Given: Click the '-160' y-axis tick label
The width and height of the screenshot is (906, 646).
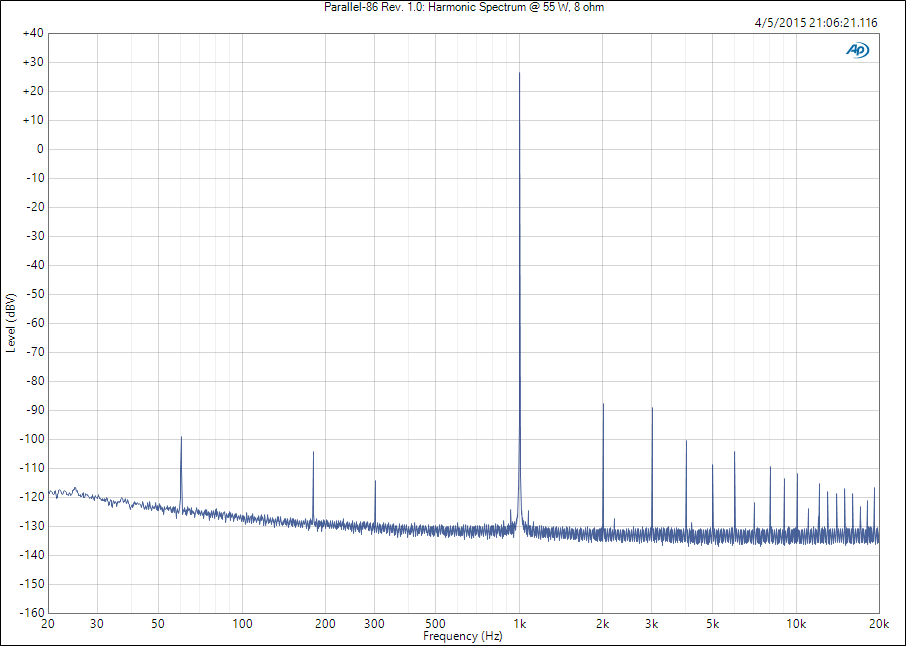Looking at the screenshot, I should click(32, 612).
